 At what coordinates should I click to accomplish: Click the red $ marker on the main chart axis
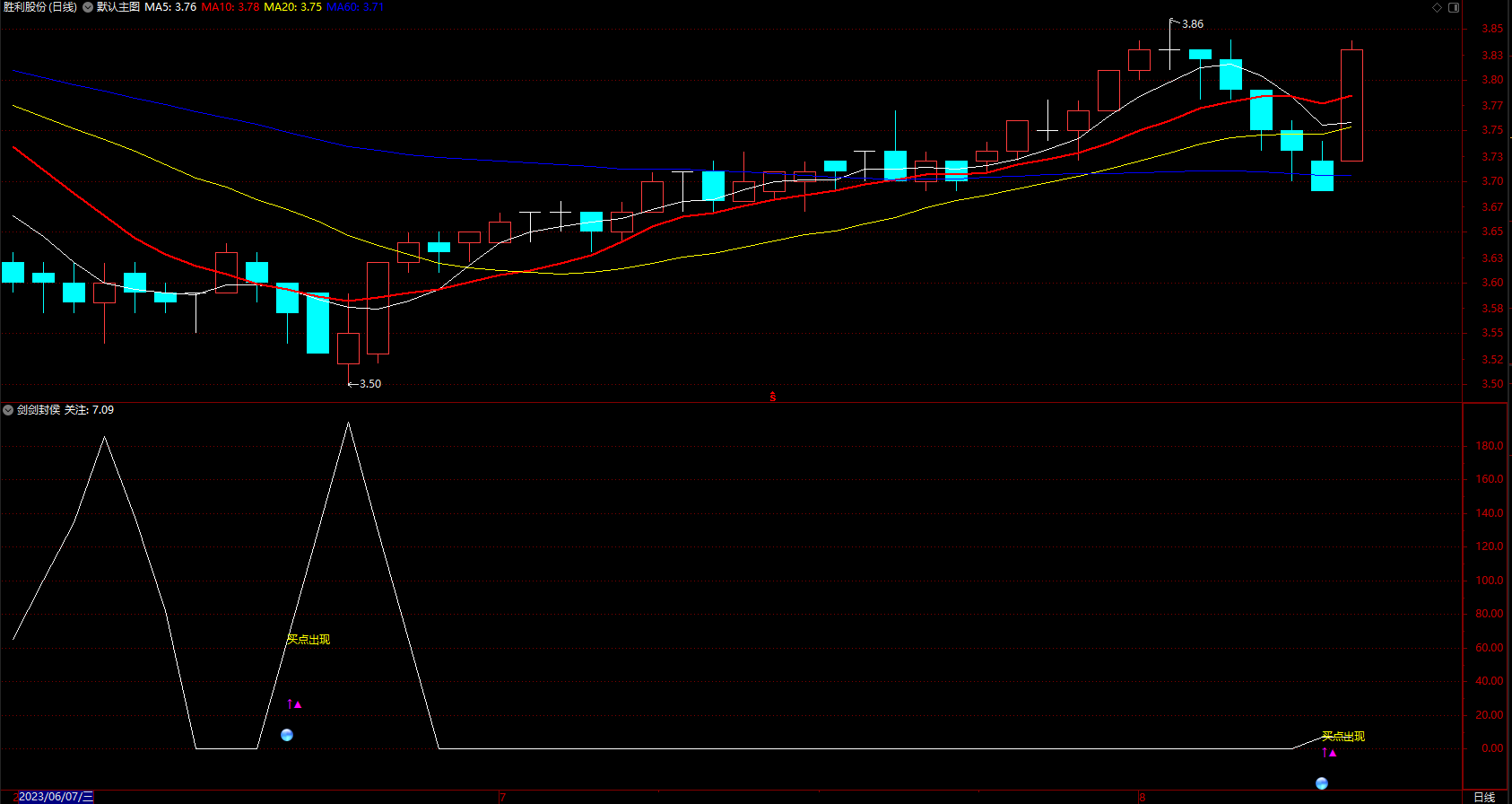coord(773,397)
